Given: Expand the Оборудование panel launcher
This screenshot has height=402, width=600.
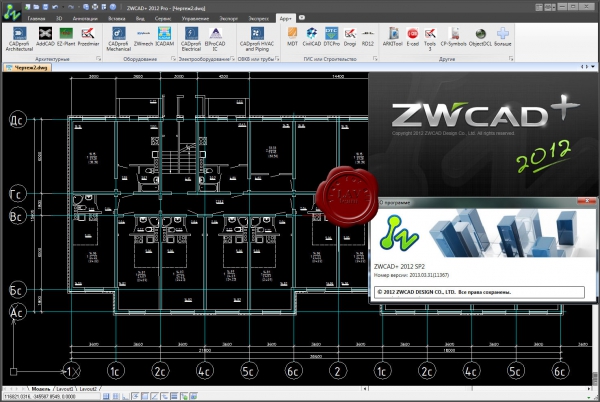Looking at the screenshot, I should (x=173, y=59).
